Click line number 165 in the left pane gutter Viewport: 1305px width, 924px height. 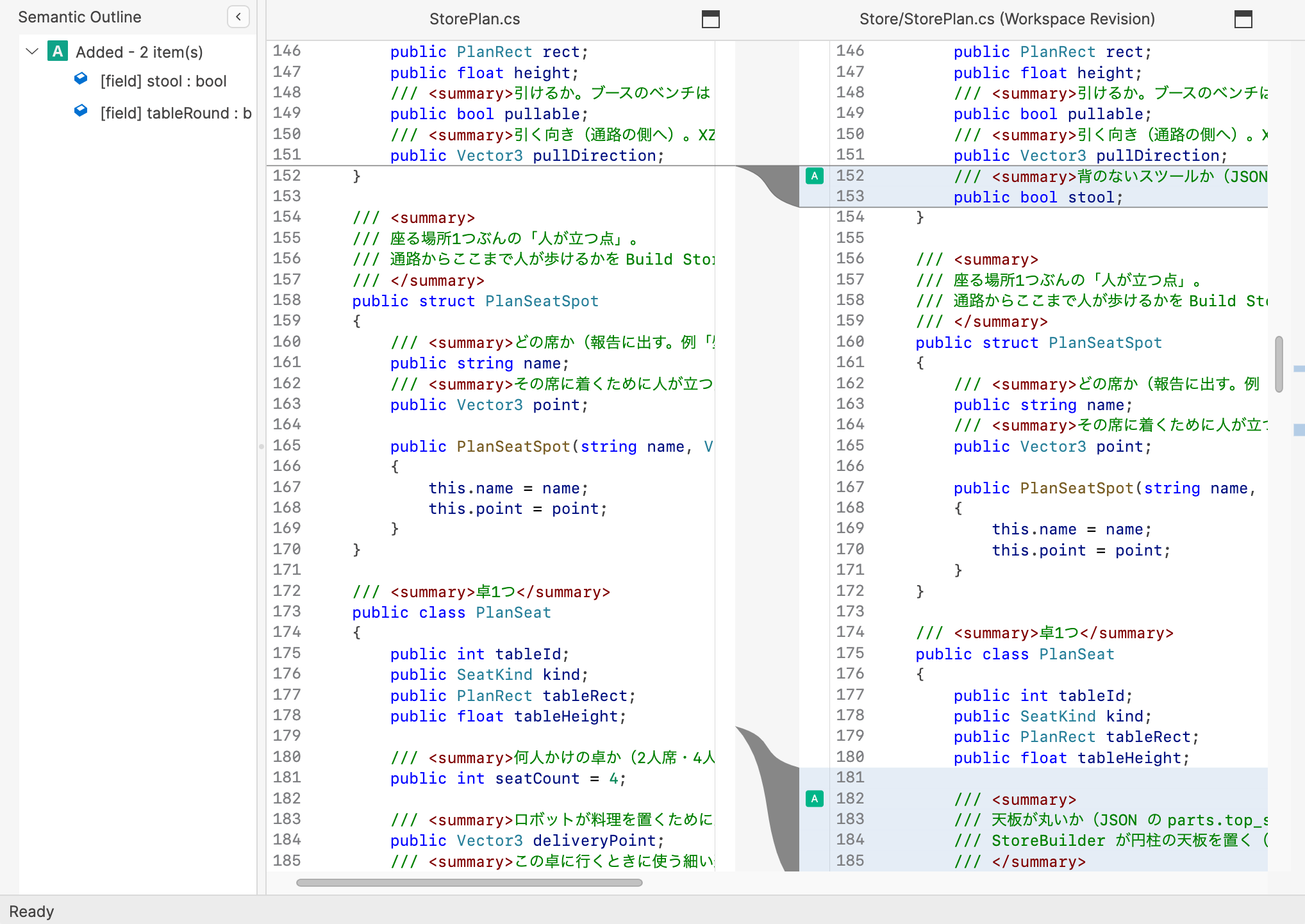[287, 445]
